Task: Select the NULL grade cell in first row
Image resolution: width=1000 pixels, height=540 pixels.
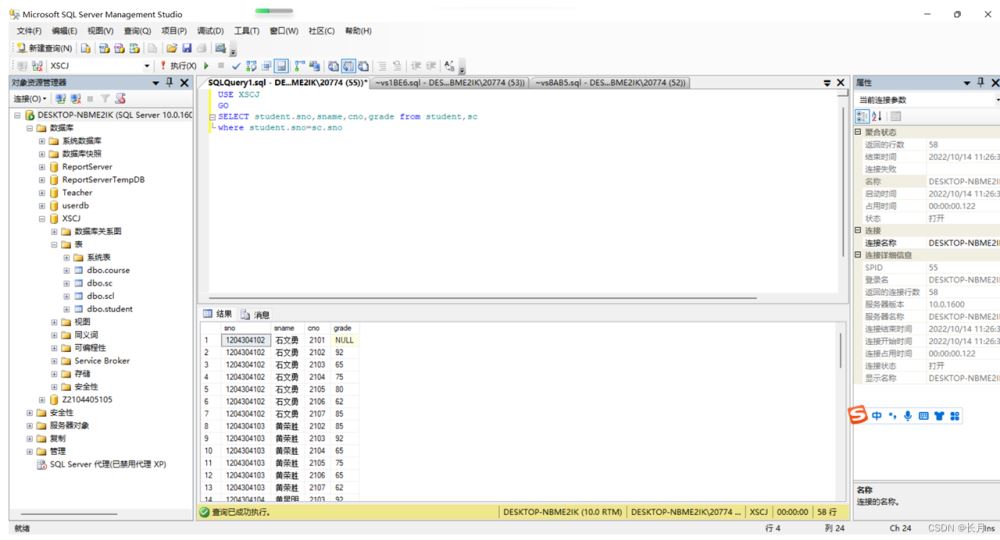Action: click(x=344, y=340)
